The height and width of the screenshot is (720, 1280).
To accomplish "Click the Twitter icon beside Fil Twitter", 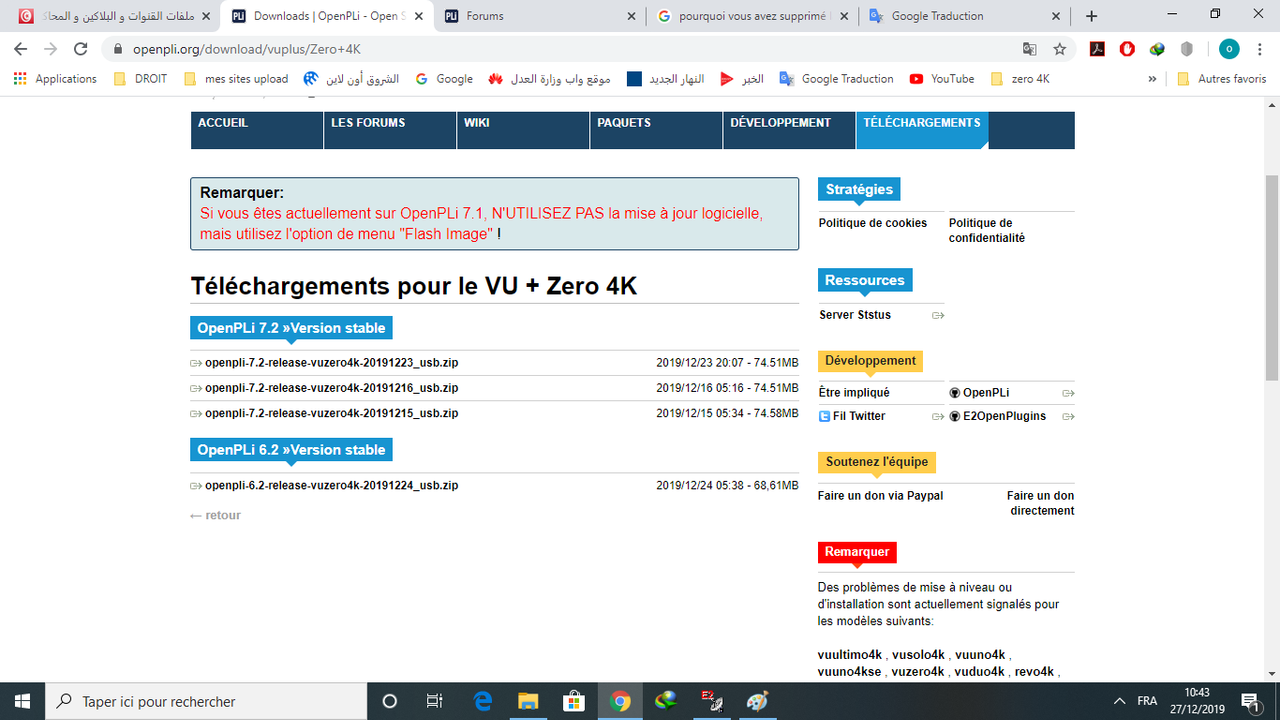I will coord(824,416).
